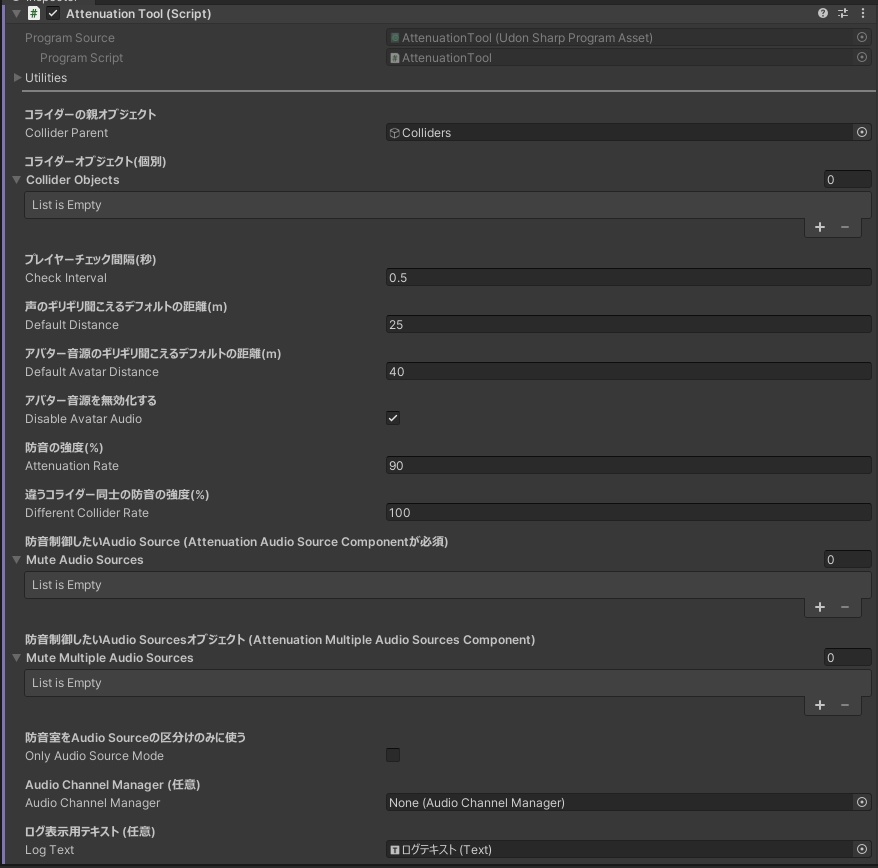The height and width of the screenshot is (868, 878).
Task: Open the object picker for Audio Channel Manager
Action: 862,802
